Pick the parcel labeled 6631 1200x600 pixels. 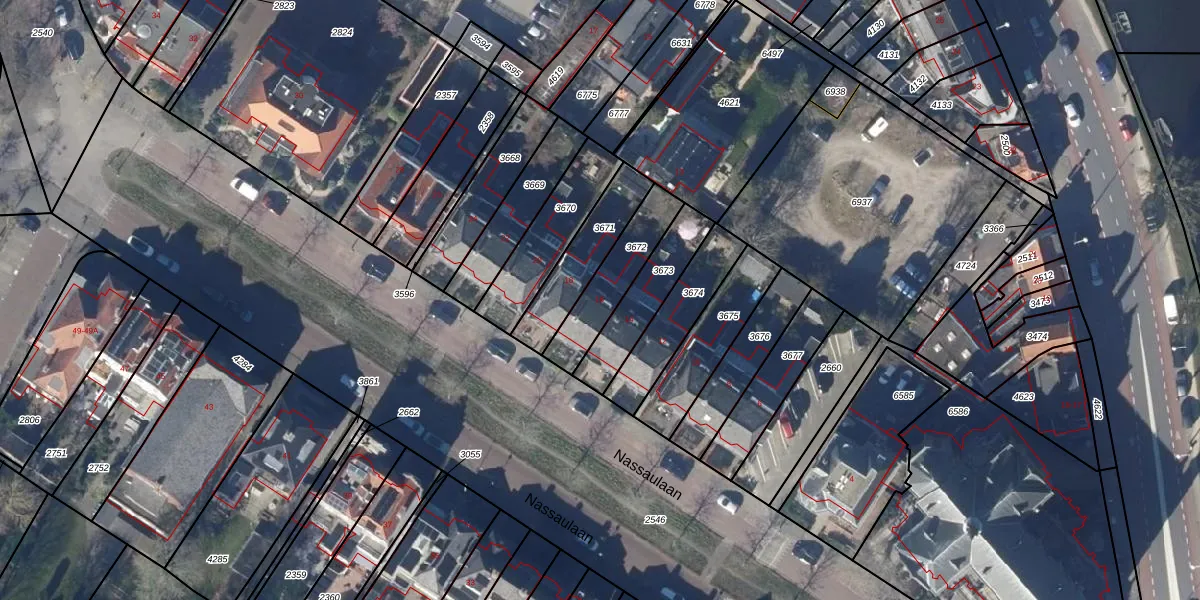[x=681, y=43]
